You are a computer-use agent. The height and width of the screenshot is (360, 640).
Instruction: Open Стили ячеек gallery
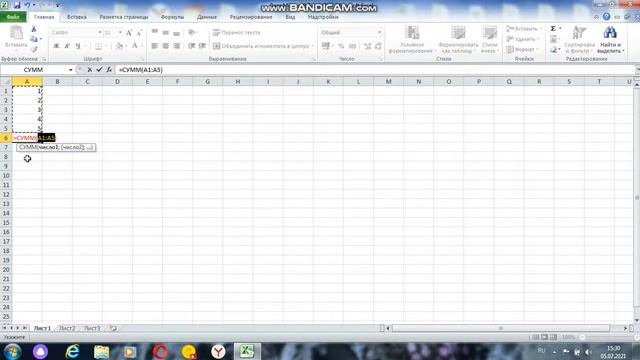(x=489, y=39)
